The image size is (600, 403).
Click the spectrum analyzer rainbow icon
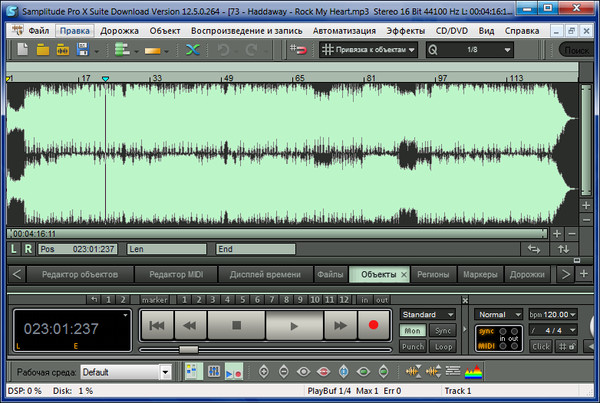click(x=475, y=372)
